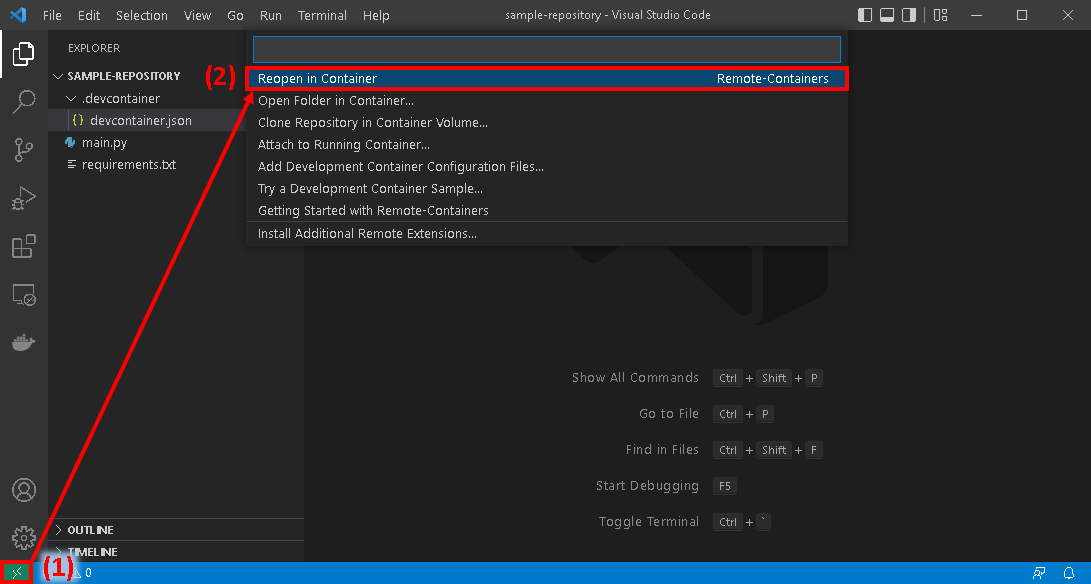Click the problems count in status bar
The image size is (1091, 584).
coord(82,573)
